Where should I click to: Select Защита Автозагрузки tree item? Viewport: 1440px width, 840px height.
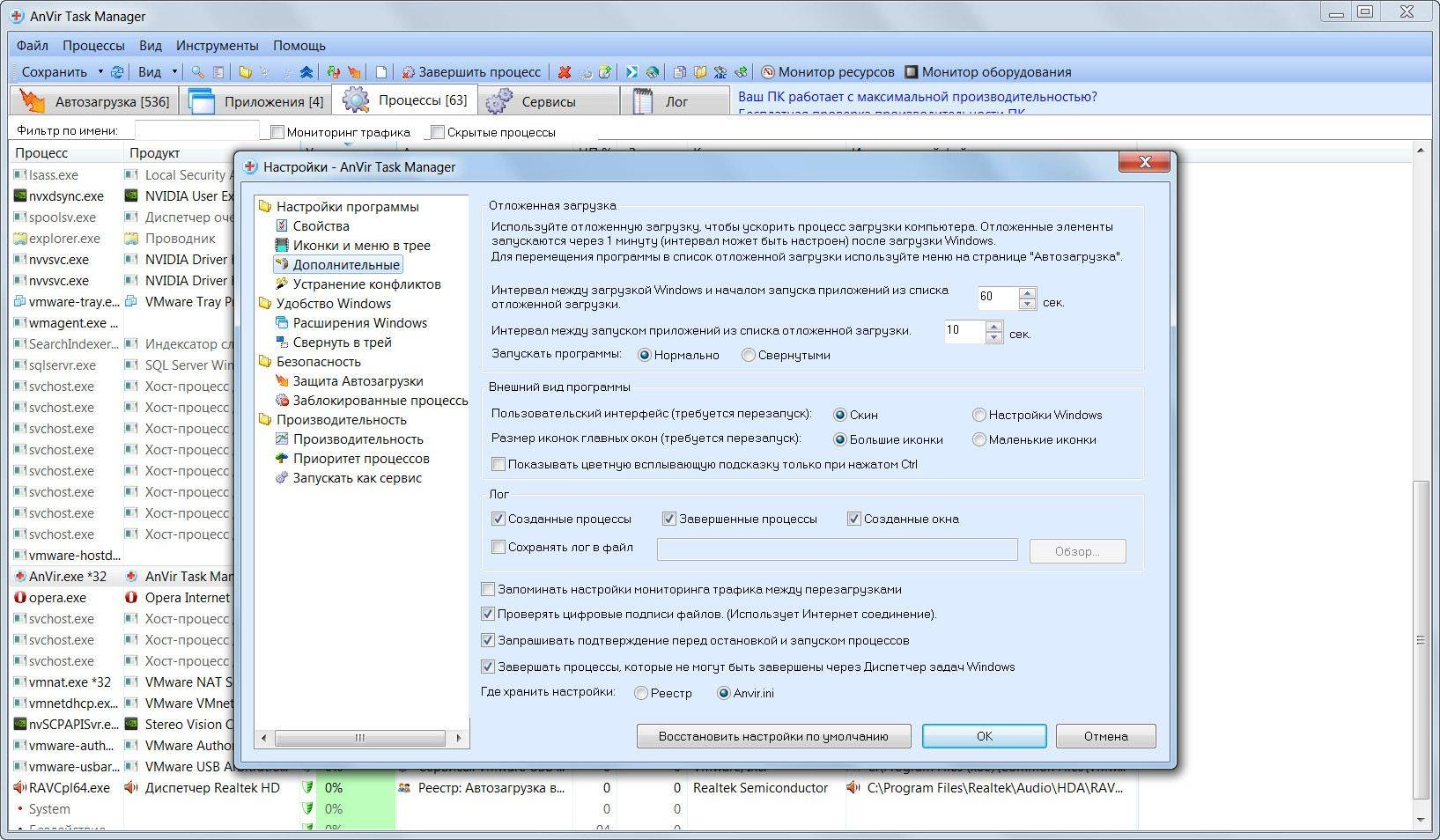pyautogui.click(x=349, y=381)
